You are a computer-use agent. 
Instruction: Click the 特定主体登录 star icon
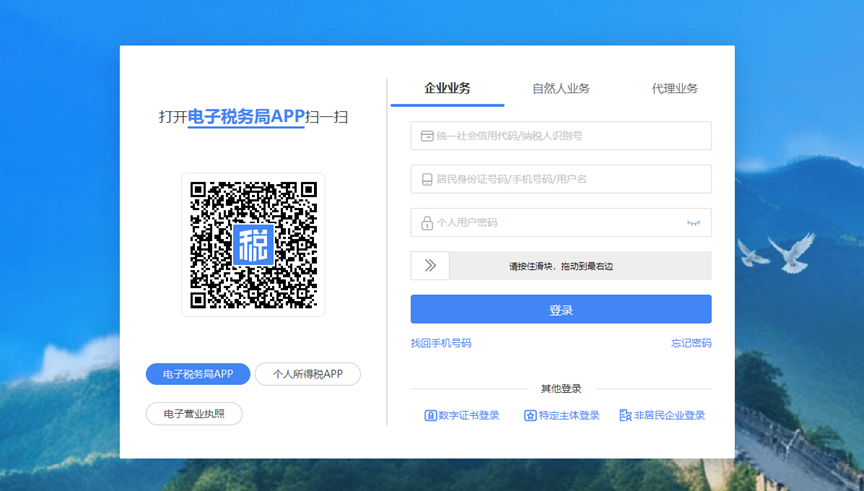[530, 416]
